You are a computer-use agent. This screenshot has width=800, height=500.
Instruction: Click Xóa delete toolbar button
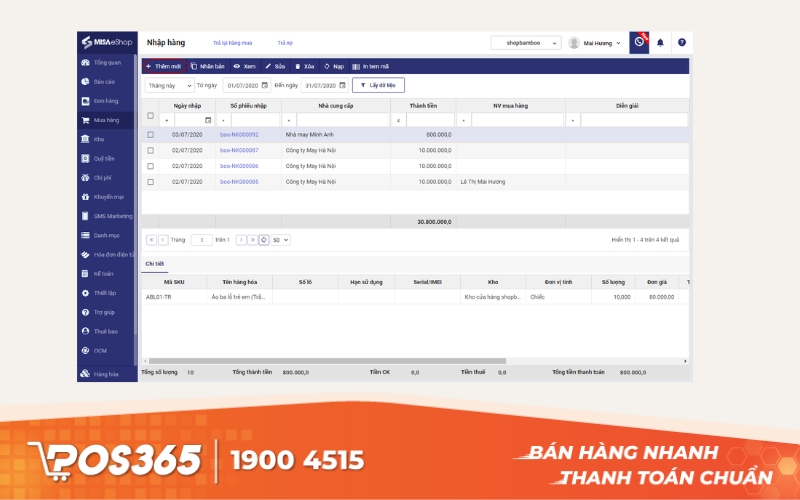pos(305,66)
